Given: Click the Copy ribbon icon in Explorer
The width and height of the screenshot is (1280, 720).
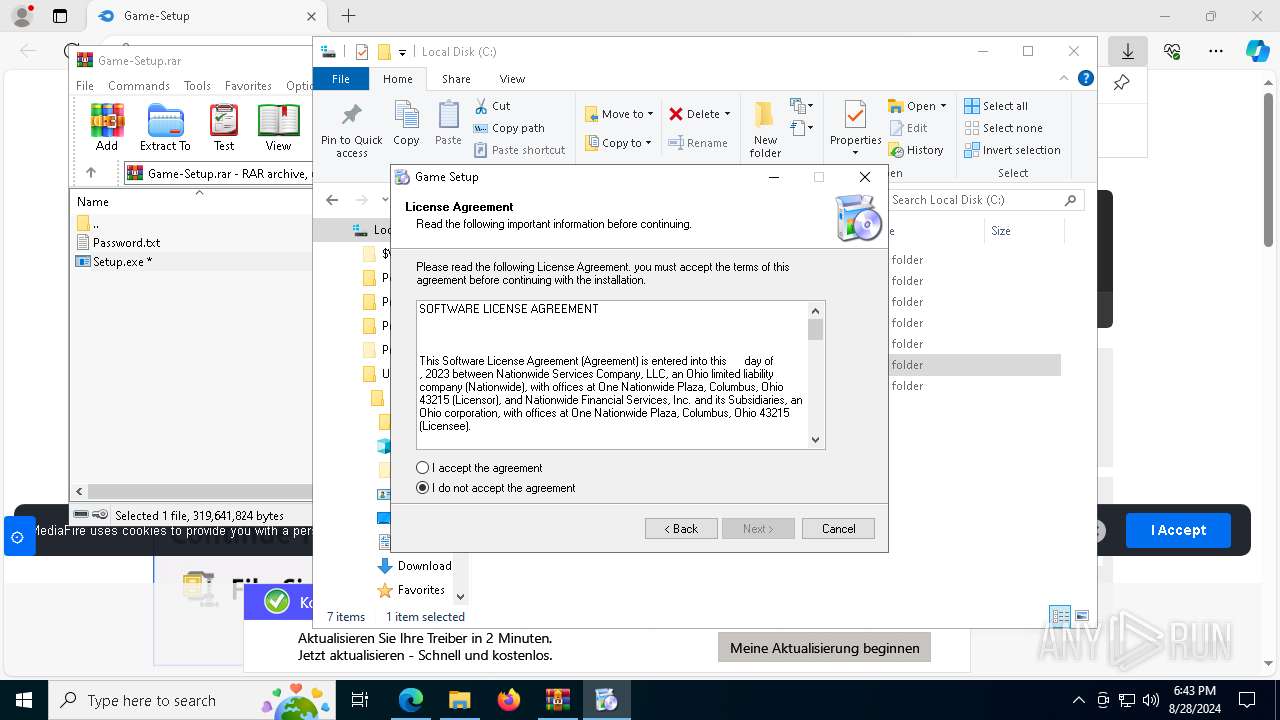Looking at the screenshot, I should (406, 124).
